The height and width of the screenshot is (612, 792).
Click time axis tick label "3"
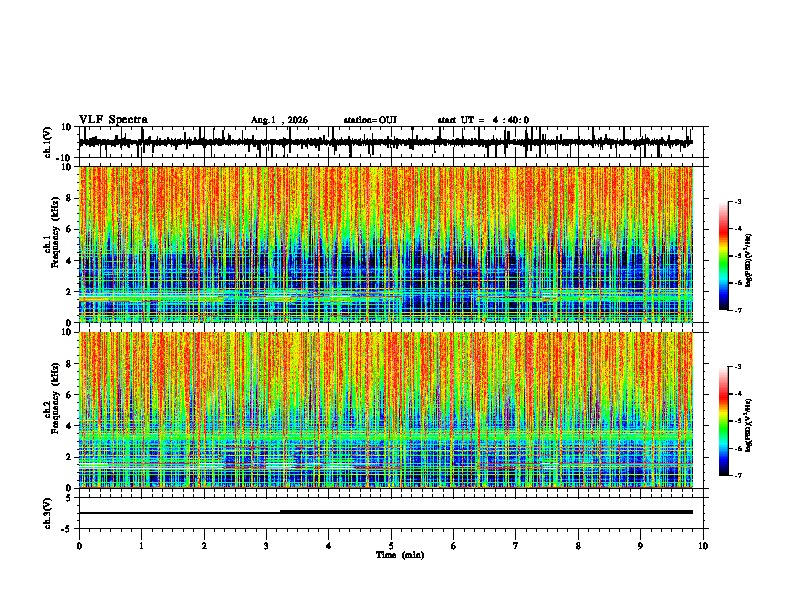click(266, 546)
